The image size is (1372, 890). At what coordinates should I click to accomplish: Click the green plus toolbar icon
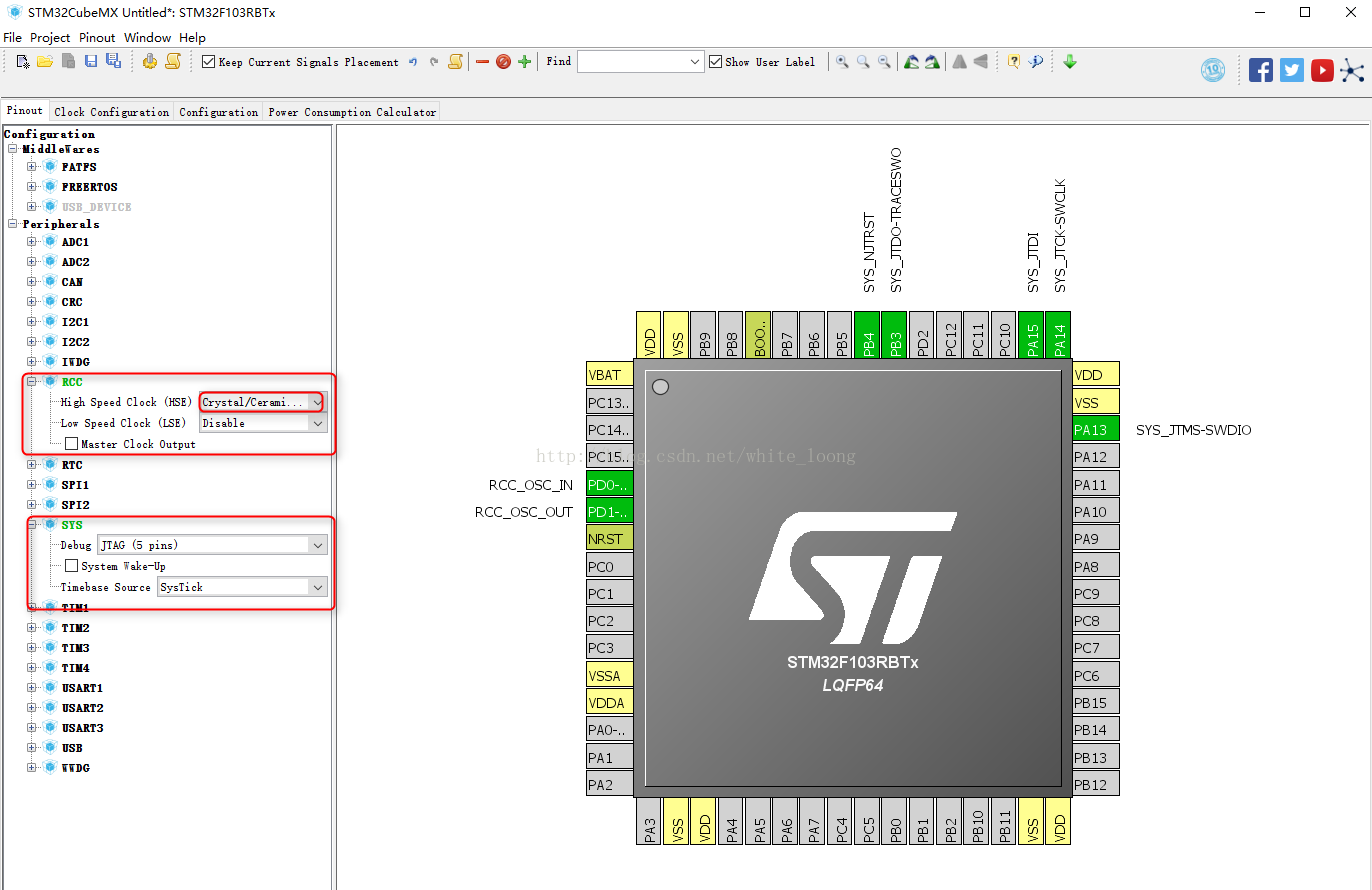click(524, 62)
